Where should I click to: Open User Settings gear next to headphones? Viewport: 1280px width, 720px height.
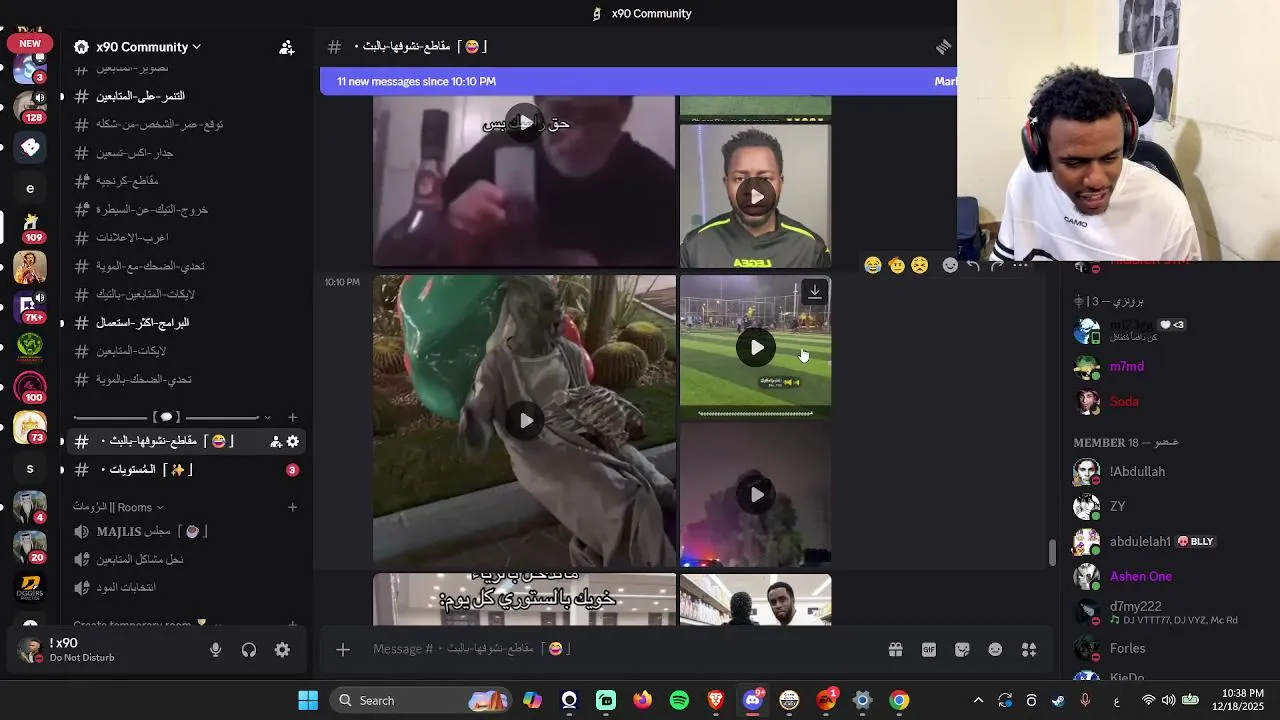[x=282, y=650]
